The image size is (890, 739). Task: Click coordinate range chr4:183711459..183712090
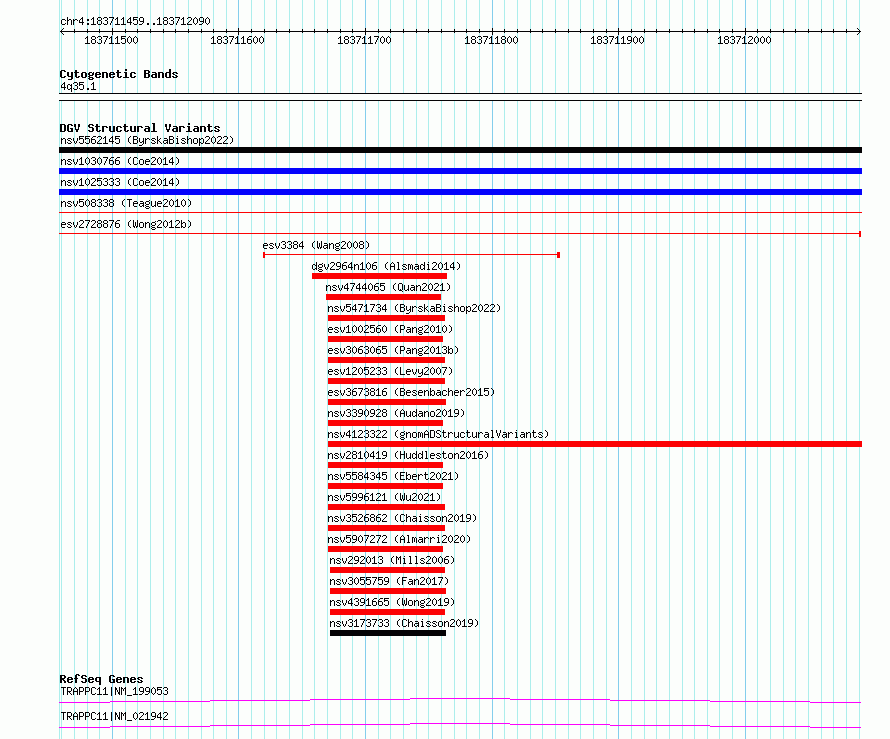click(x=135, y=21)
